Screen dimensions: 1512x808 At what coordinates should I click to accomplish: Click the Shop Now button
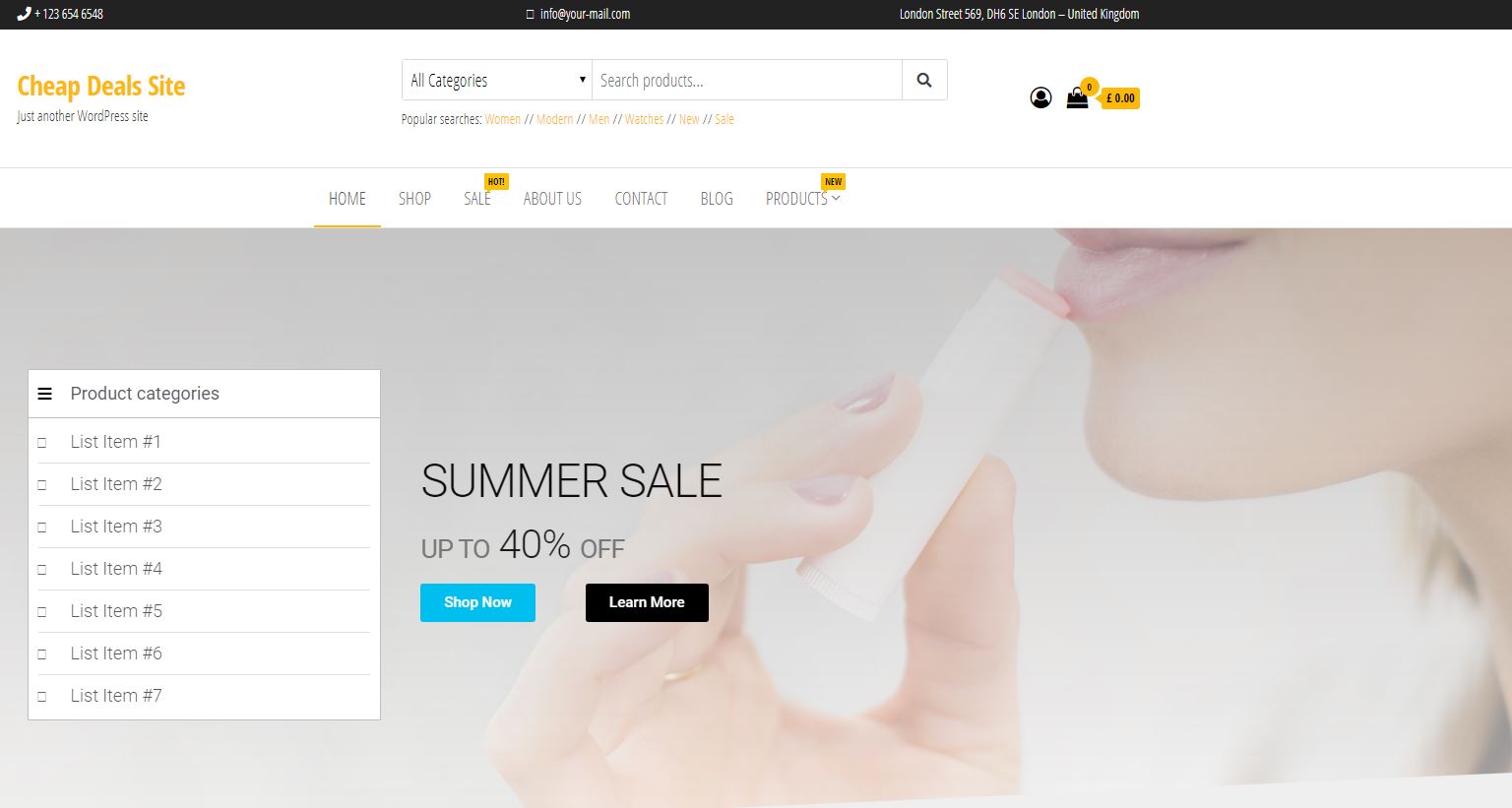pyautogui.click(x=477, y=602)
